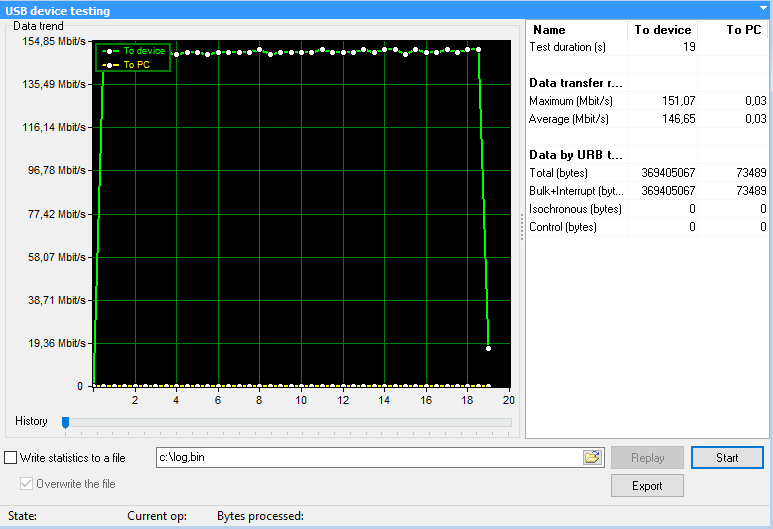Image resolution: width=773 pixels, height=529 pixels.
Task: Click the Name column header
Action: click(x=549, y=30)
